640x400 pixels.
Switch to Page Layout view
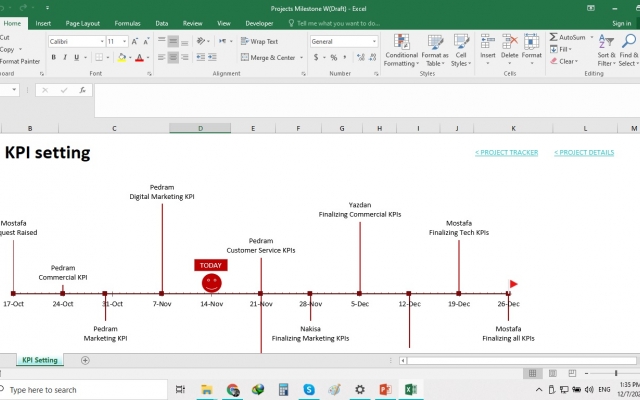[553, 373]
